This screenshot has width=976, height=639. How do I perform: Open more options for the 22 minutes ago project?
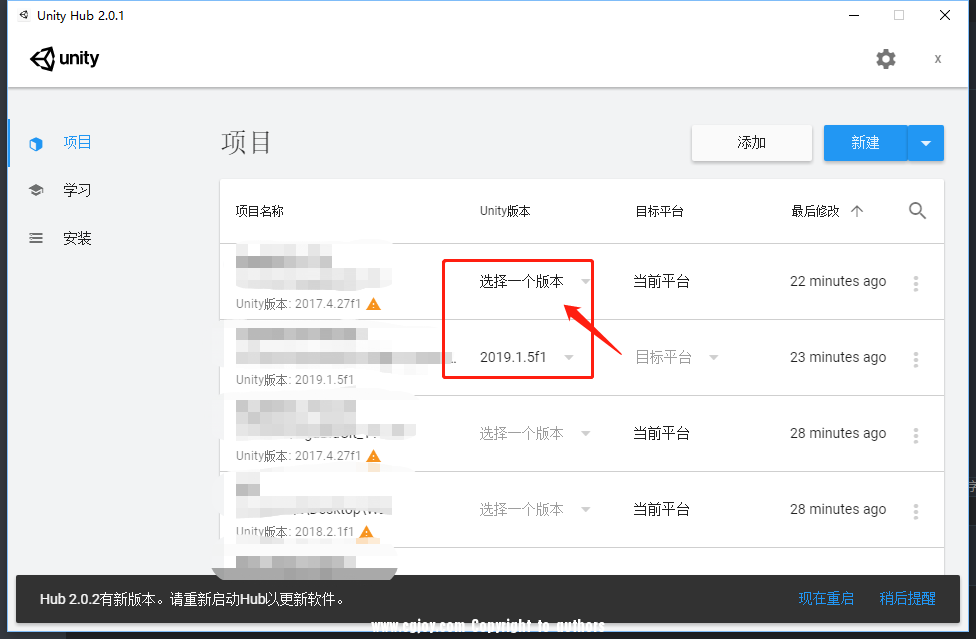point(916,283)
